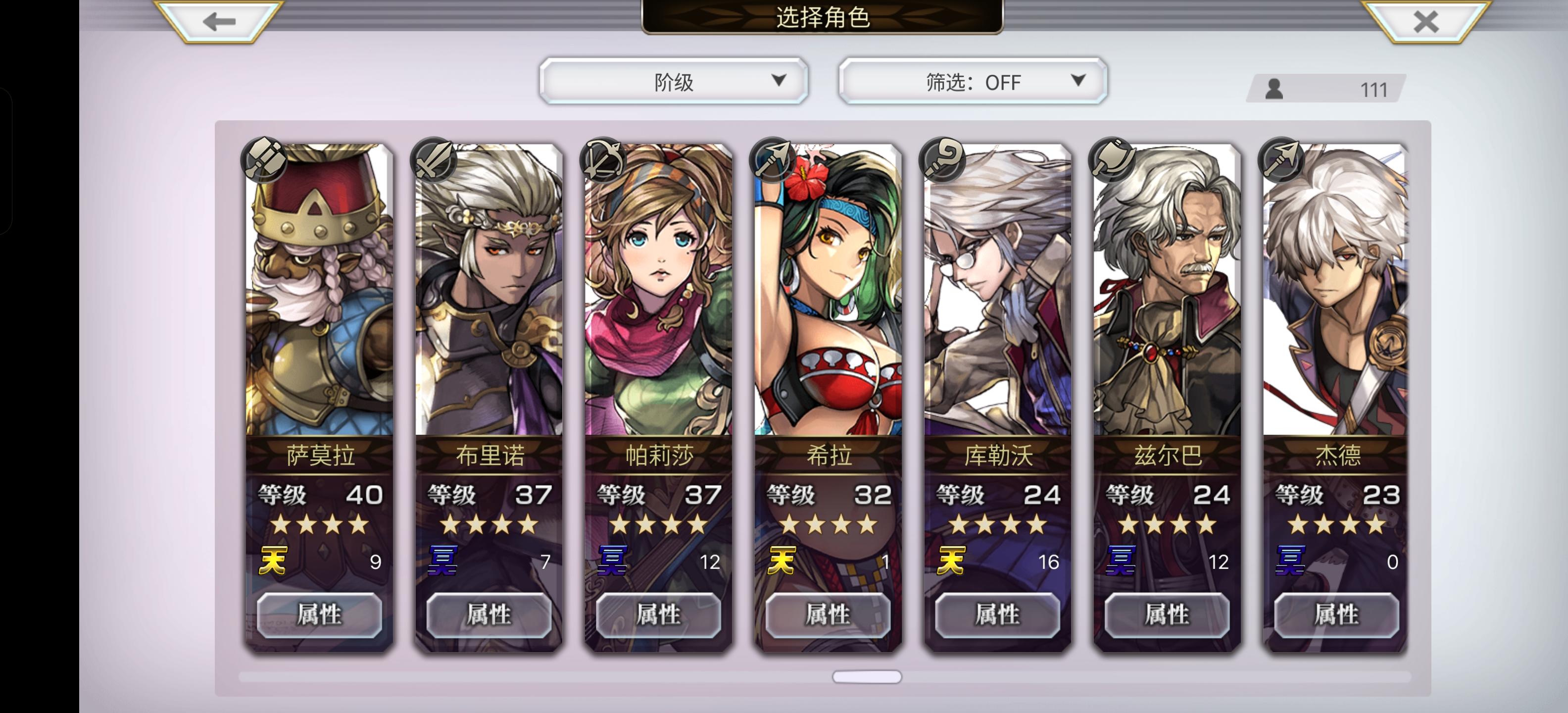Click the horizontal scrollbar handle below the cards
1568x713 pixels.
867,676
